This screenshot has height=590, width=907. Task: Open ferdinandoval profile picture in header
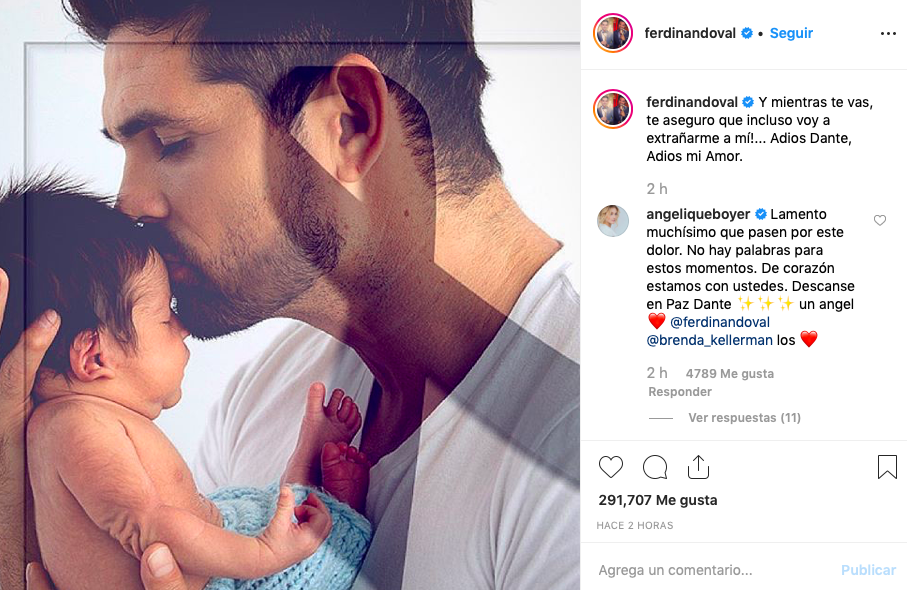click(613, 33)
